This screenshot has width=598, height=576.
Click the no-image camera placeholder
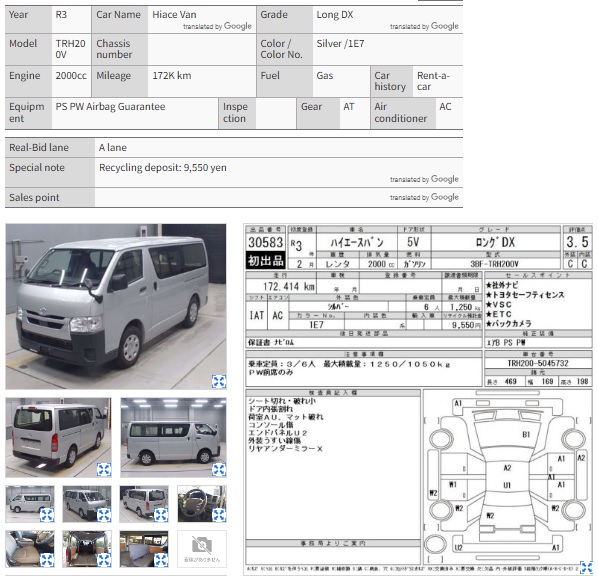coord(202,549)
